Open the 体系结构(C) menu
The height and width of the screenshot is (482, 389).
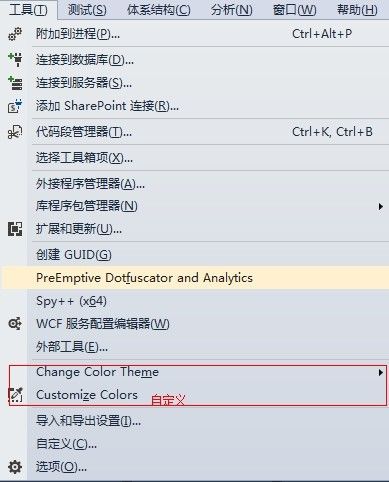point(159,10)
